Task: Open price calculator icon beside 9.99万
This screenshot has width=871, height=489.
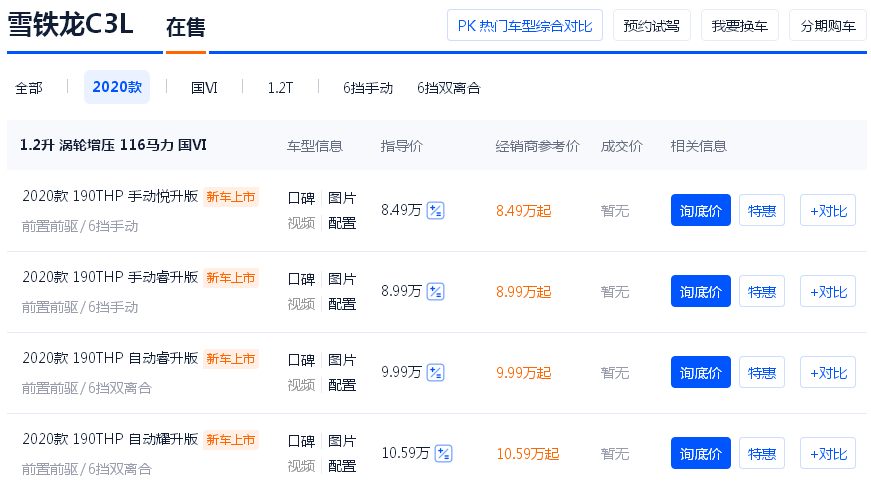Action: point(435,373)
